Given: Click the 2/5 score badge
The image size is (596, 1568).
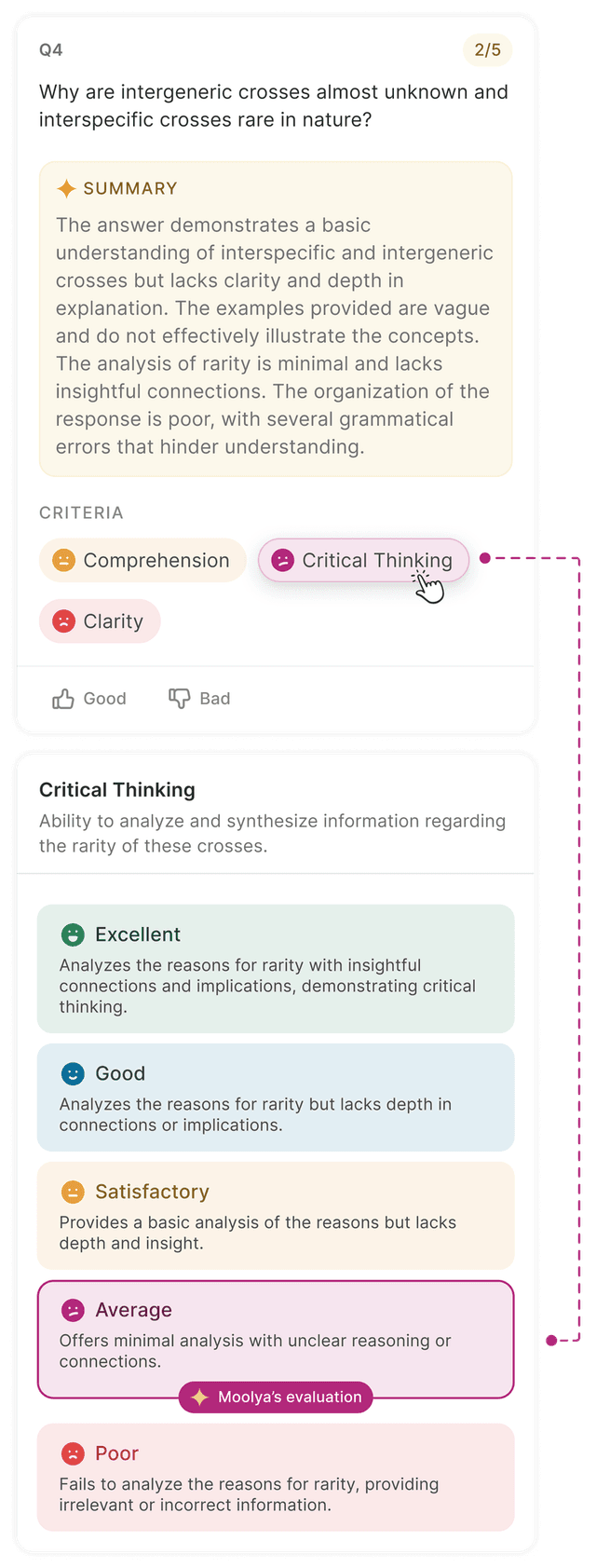Looking at the screenshot, I should [487, 49].
